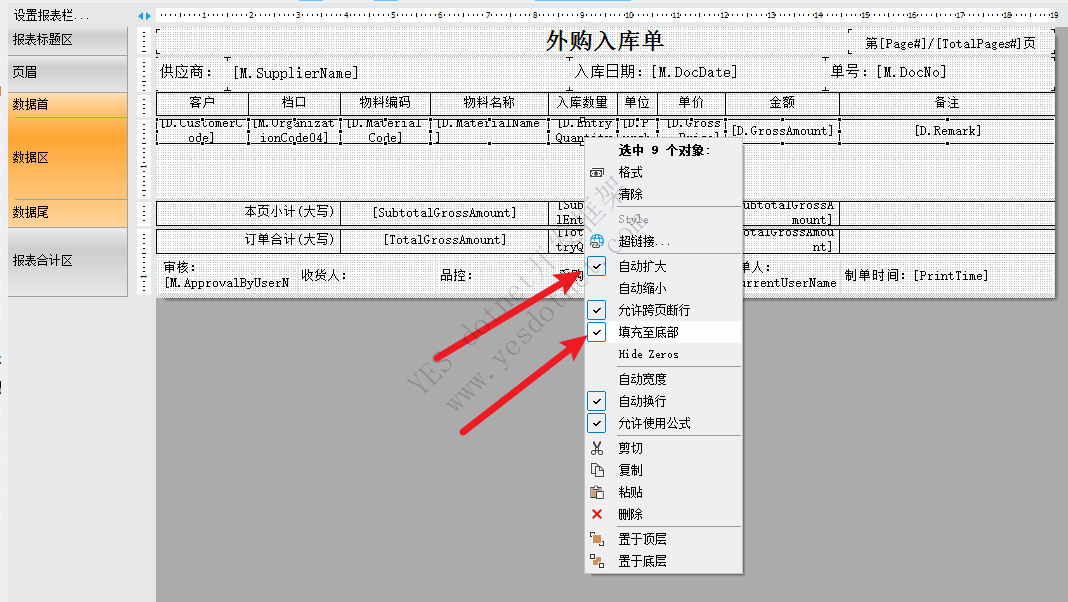Choose 清除 from the context menu
This screenshot has height=602, width=1068.
tap(630, 194)
